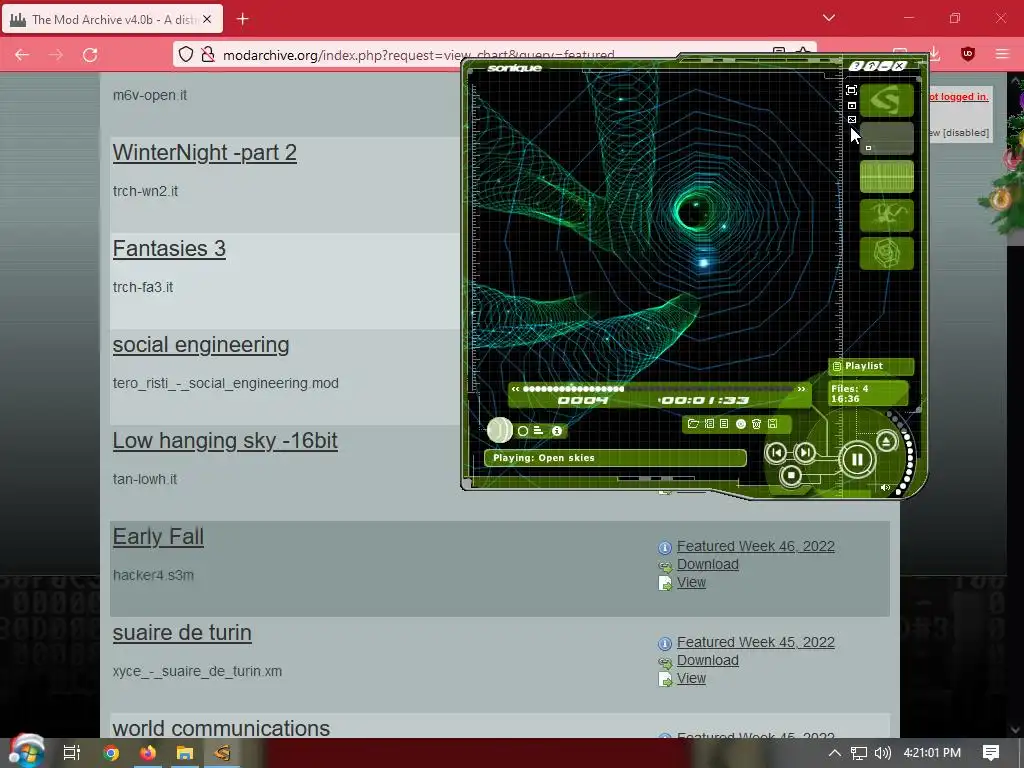Click the 'Playing: Open skies' status field
This screenshot has height=768, width=1024.
point(615,458)
